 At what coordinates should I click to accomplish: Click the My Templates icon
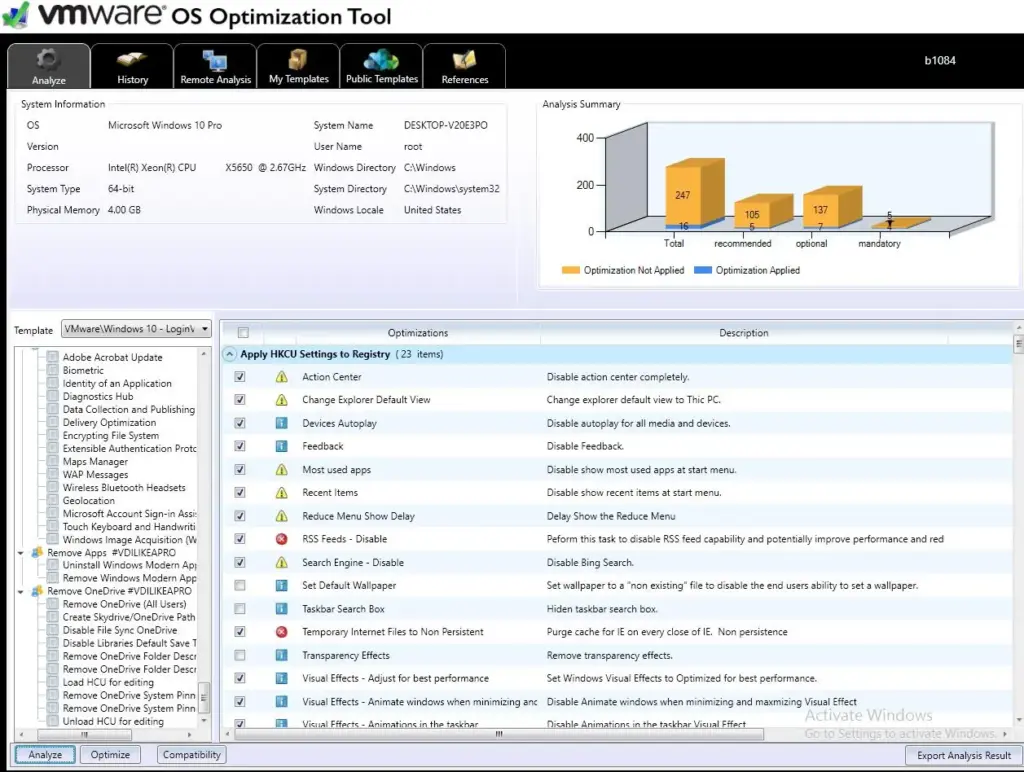(298, 59)
